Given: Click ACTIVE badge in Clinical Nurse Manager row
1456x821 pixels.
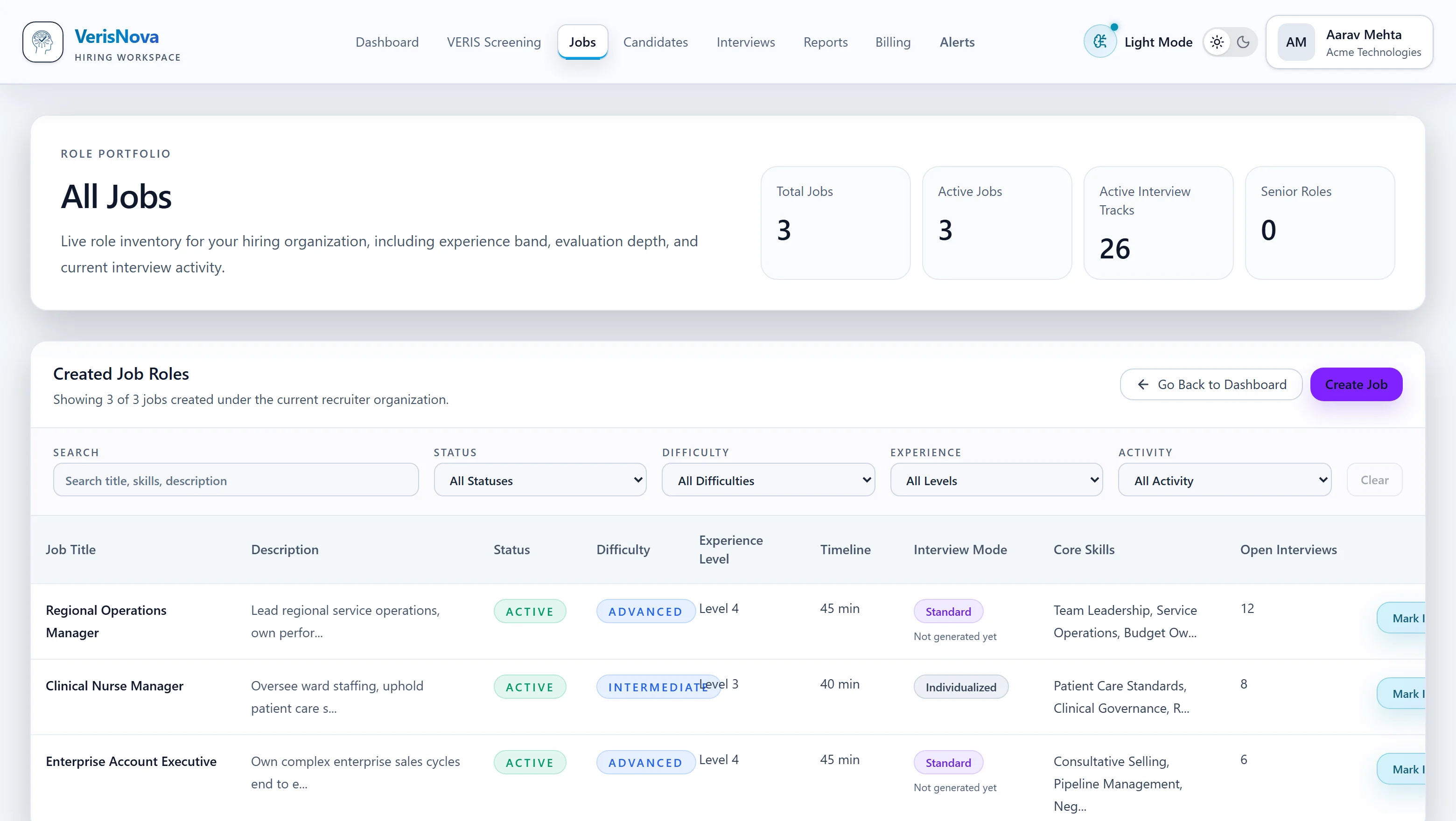Looking at the screenshot, I should [530, 687].
